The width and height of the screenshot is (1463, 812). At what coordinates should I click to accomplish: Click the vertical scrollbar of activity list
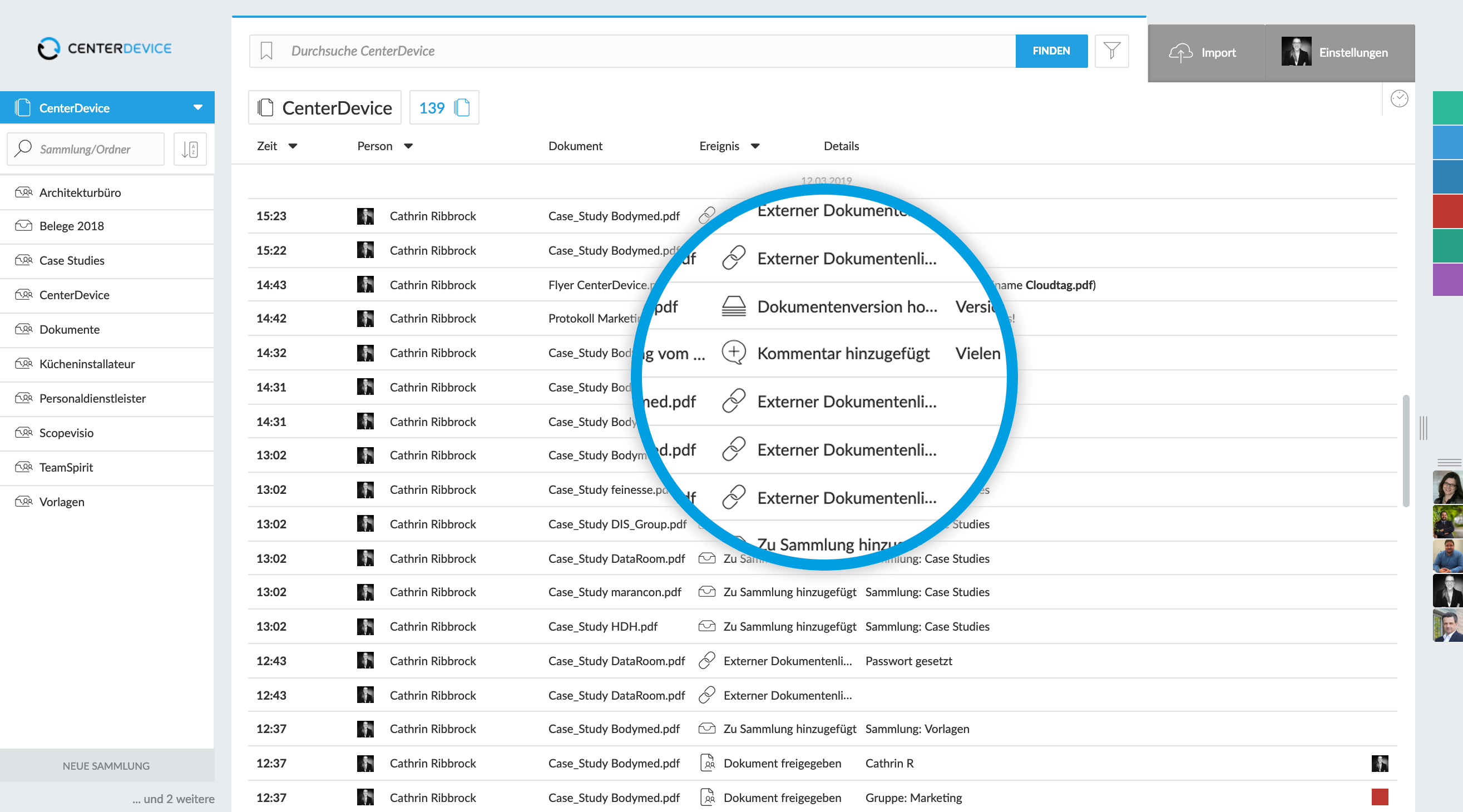[1406, 450]
